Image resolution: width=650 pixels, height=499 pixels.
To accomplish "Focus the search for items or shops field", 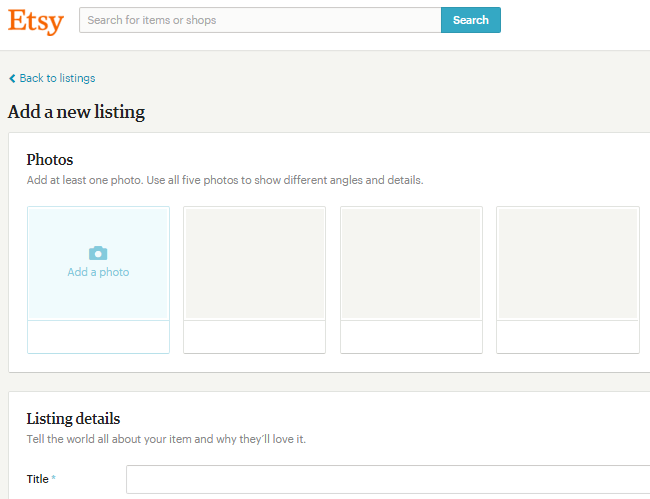I will pyautogui.click(x=260, y=20).
